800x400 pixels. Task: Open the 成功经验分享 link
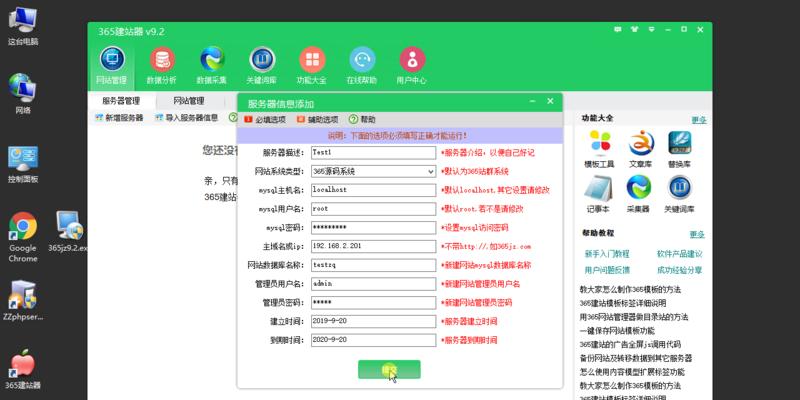pos(680,270)
